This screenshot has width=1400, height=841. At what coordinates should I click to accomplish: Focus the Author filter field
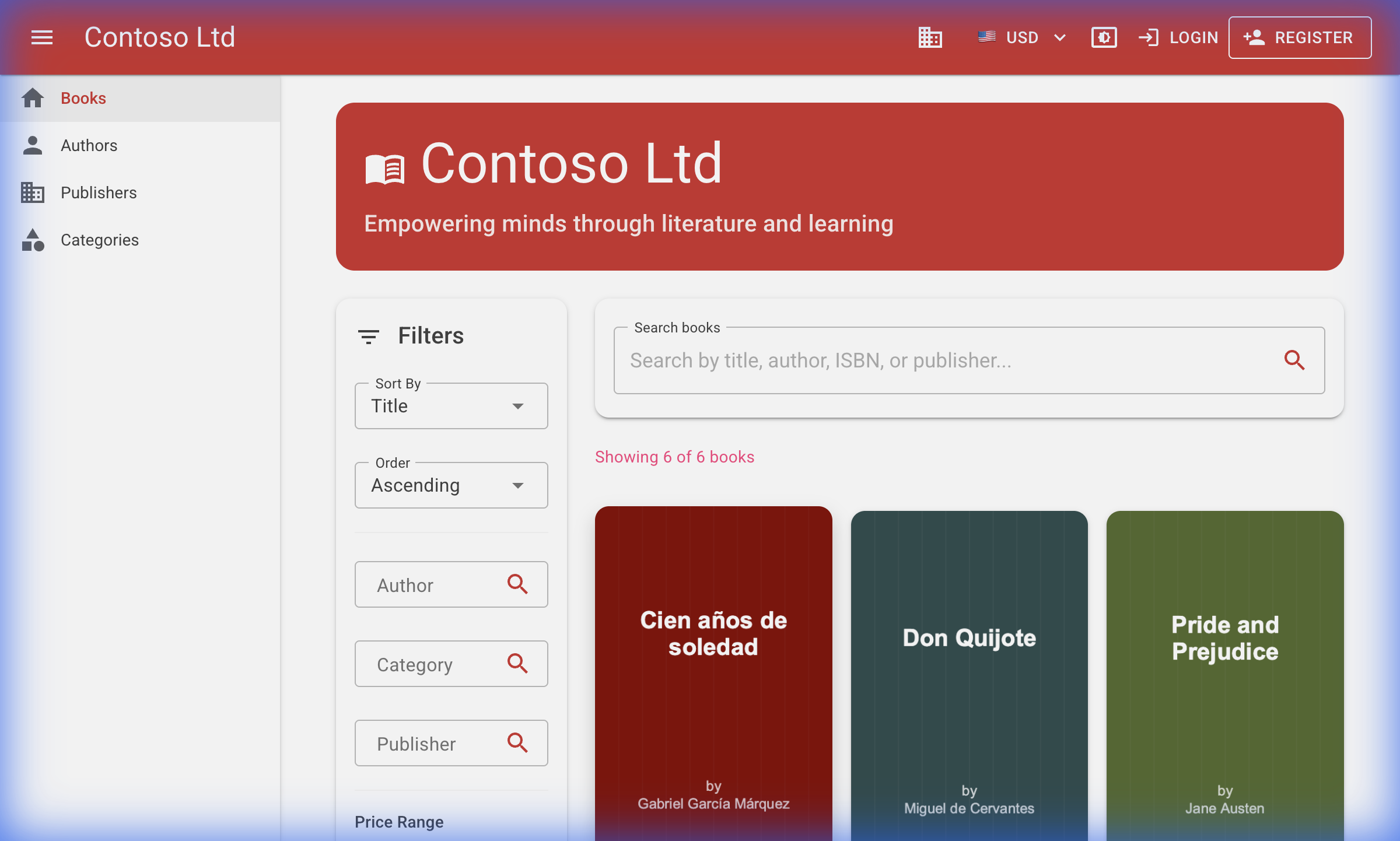tap(451, 584)
